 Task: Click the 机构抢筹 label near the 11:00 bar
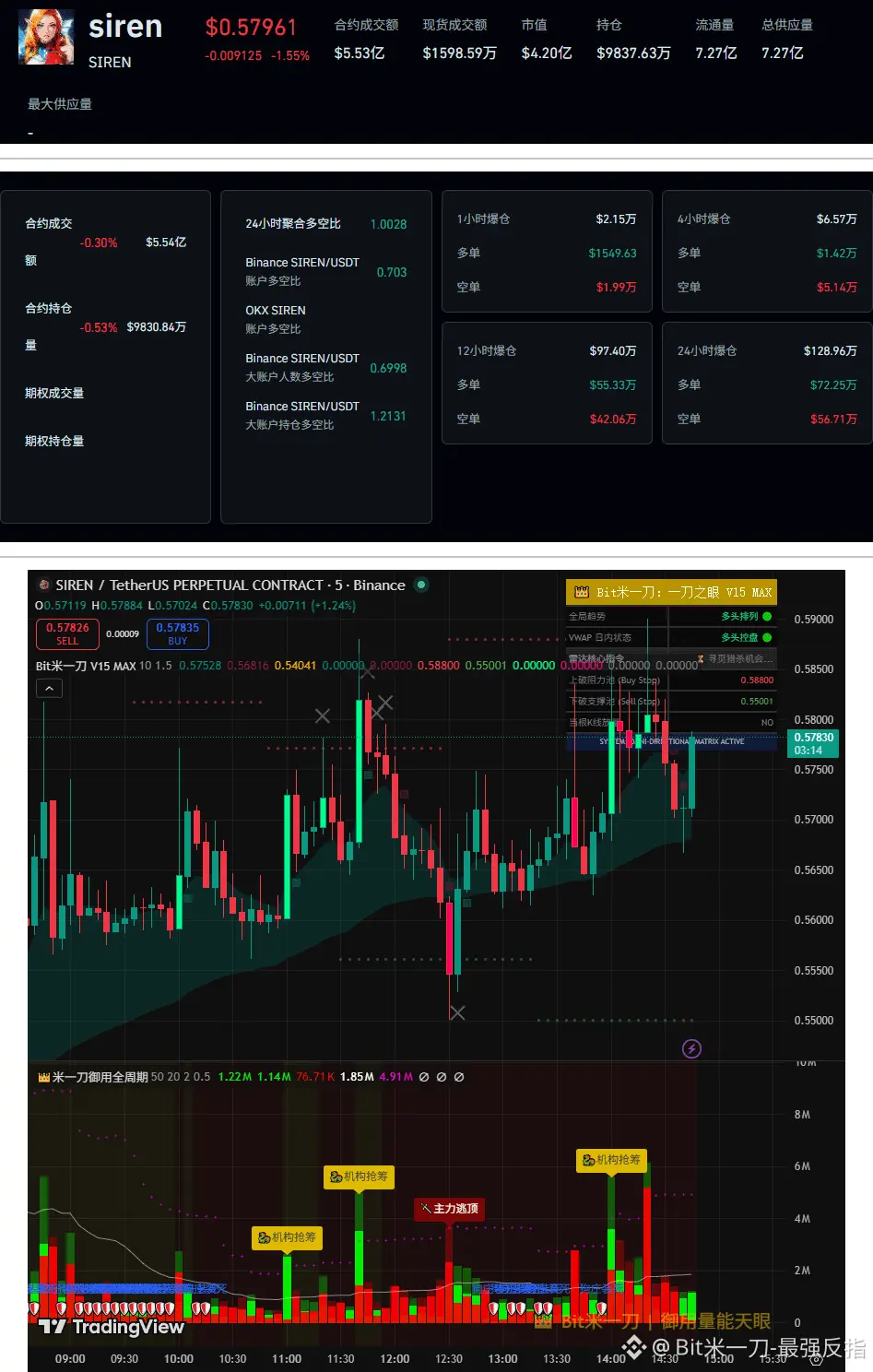click(x=287, y=1237)
